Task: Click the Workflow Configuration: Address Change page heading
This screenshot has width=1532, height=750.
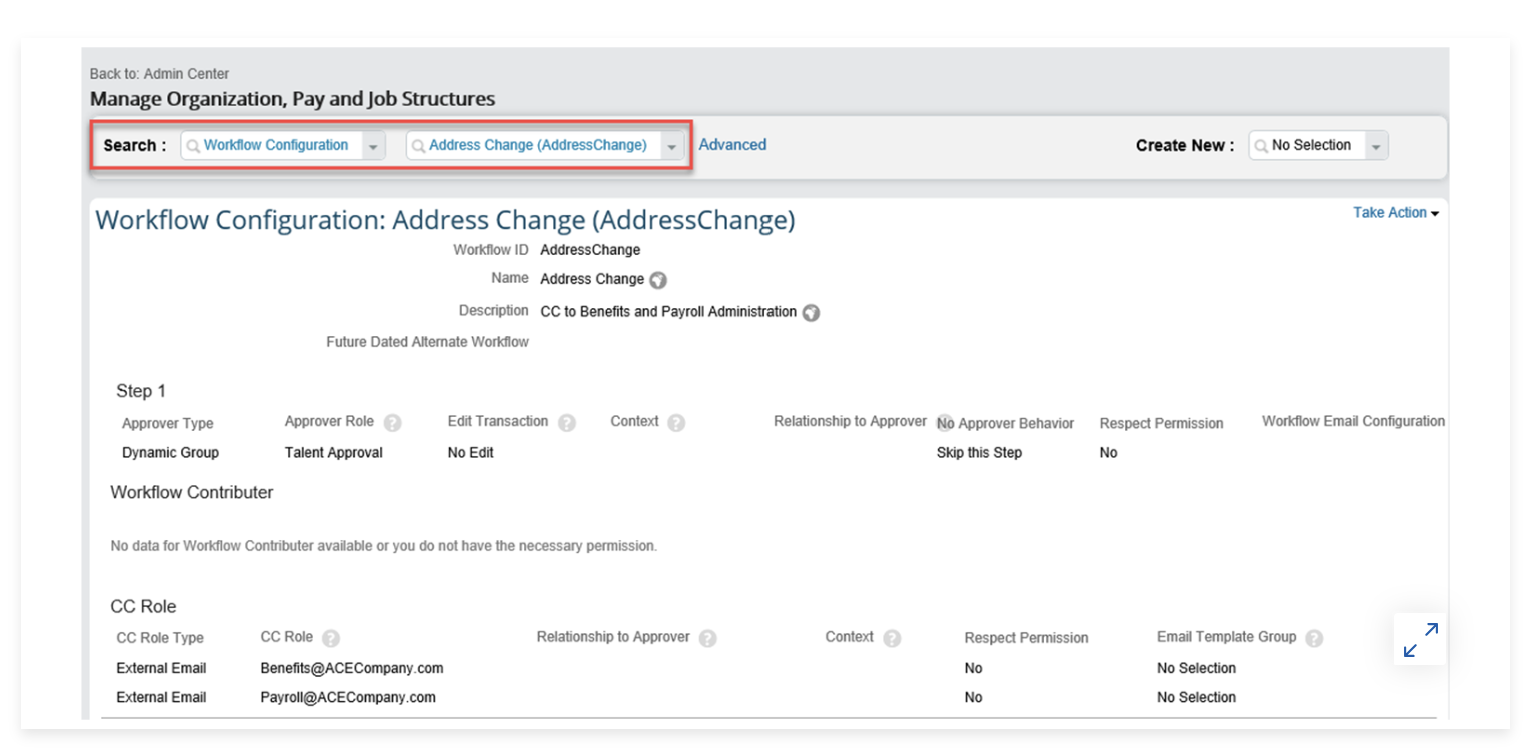Action: (445, 220)
